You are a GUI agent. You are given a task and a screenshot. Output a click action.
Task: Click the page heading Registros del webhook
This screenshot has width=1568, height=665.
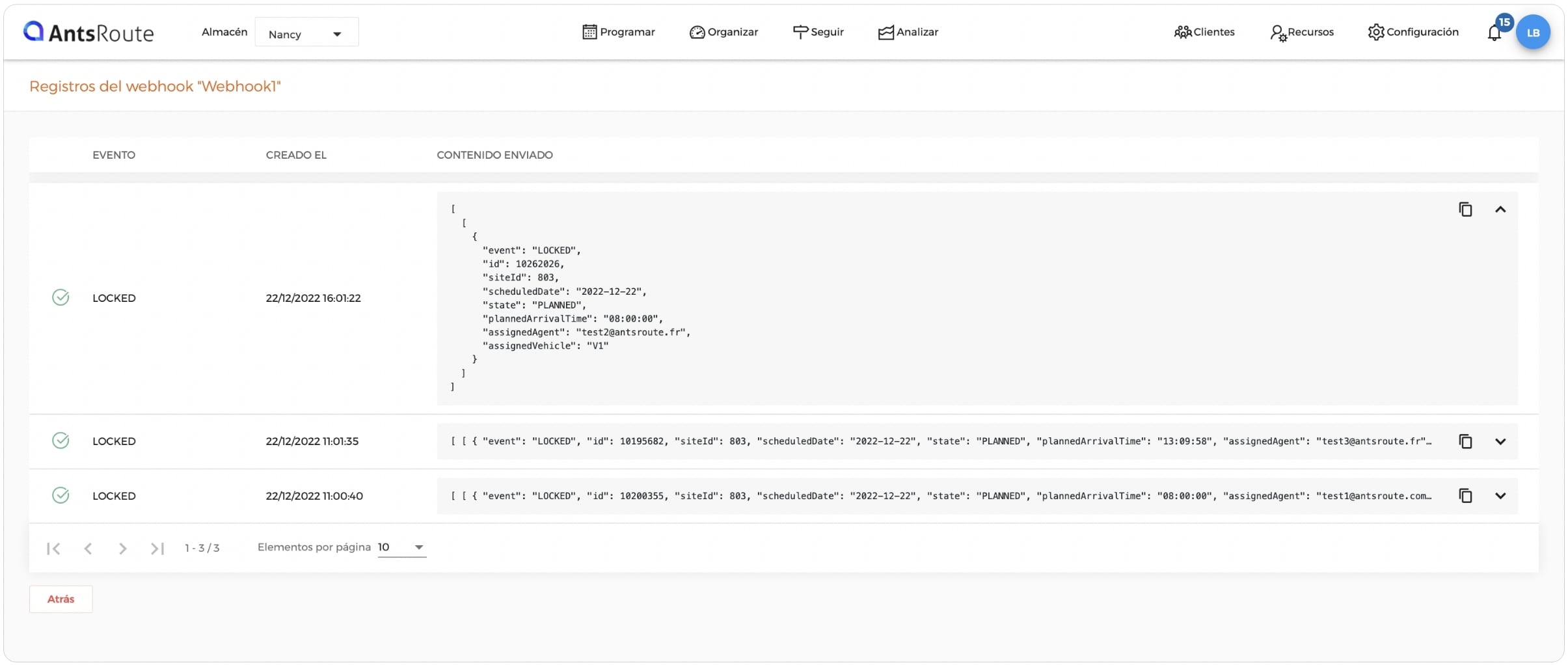(x=155, y=86)
